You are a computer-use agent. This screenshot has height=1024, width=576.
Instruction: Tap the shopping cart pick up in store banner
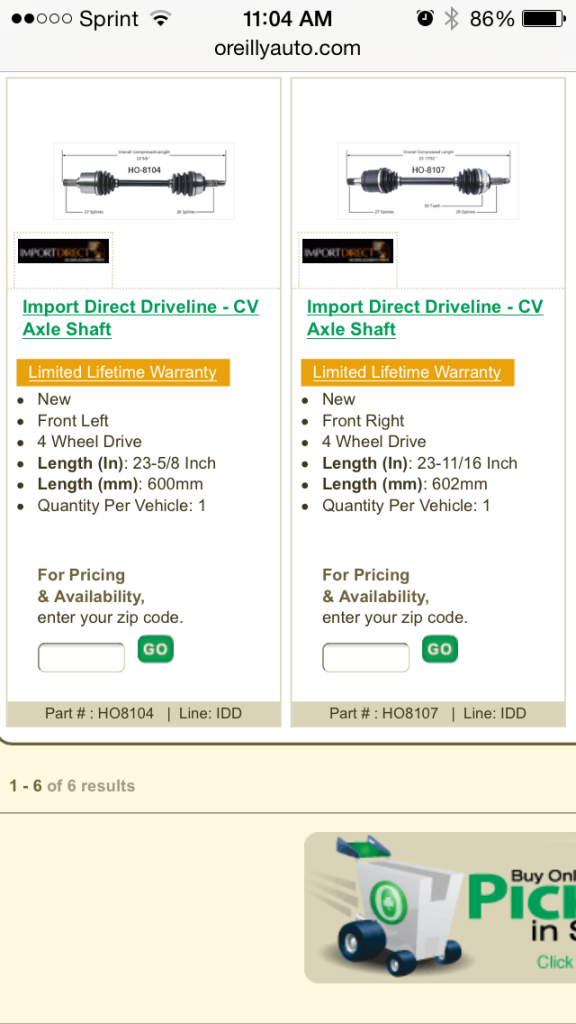tap(440, 908)
